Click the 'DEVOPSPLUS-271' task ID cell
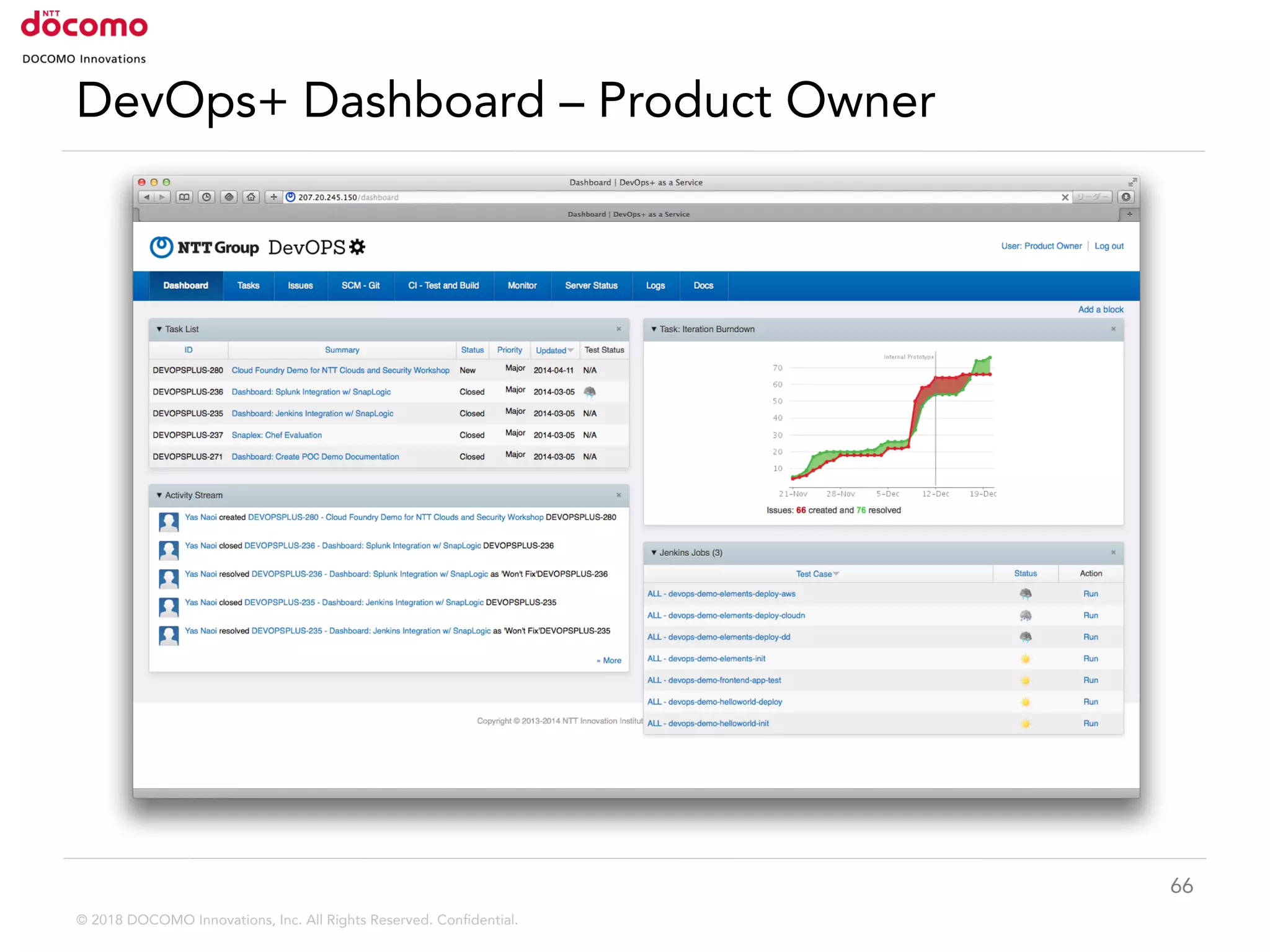This screenshot has width=1270, height=952. coord(188,457)
